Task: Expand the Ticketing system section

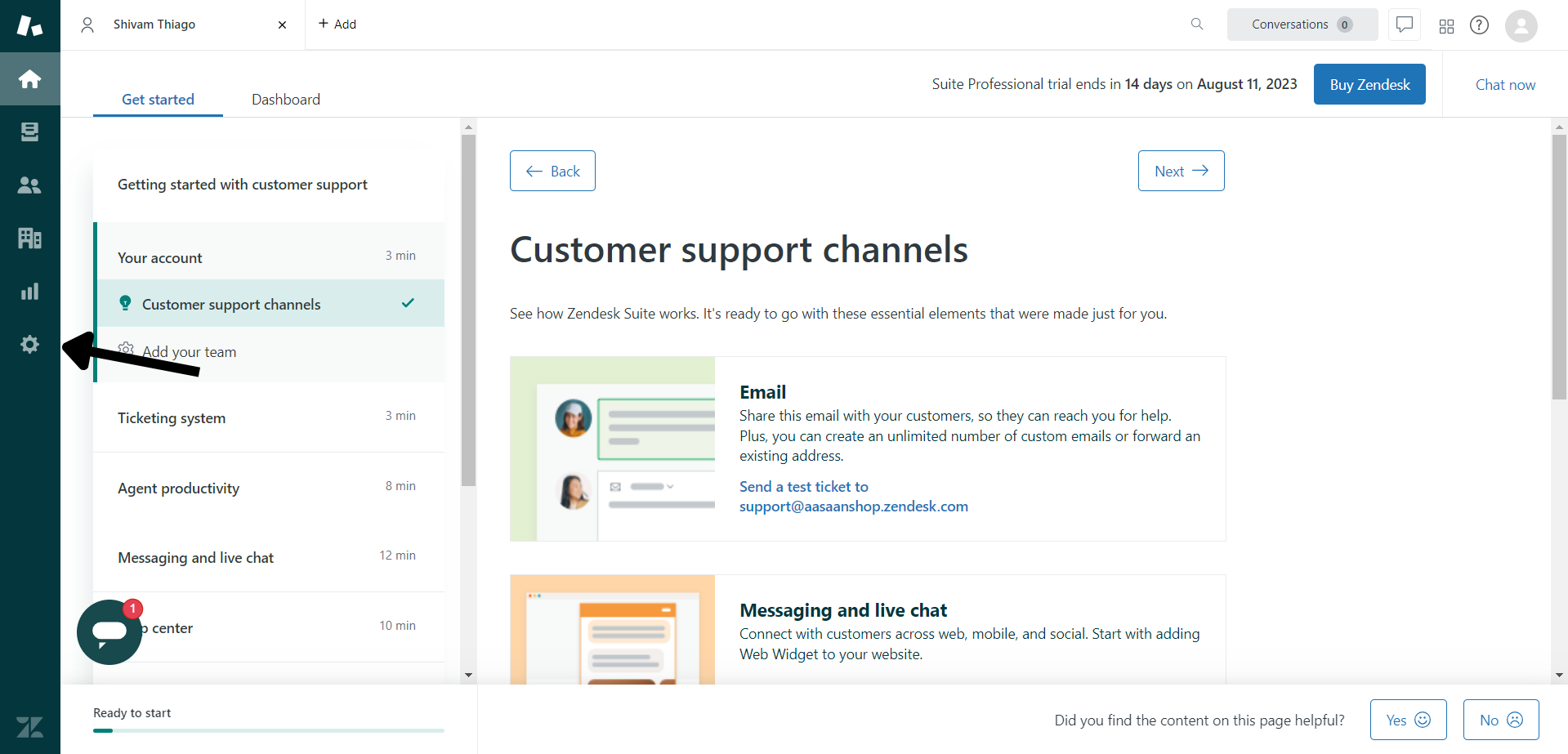Action: pos(269,417)
